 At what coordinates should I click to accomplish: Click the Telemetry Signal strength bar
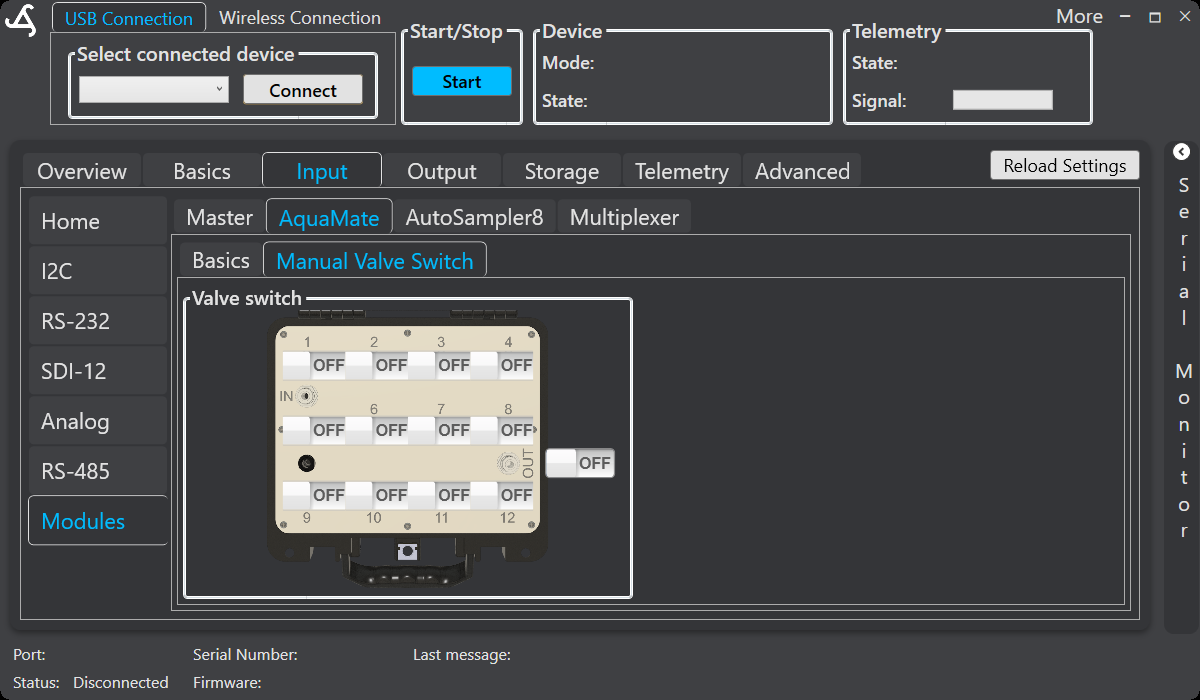[1003, 100]
